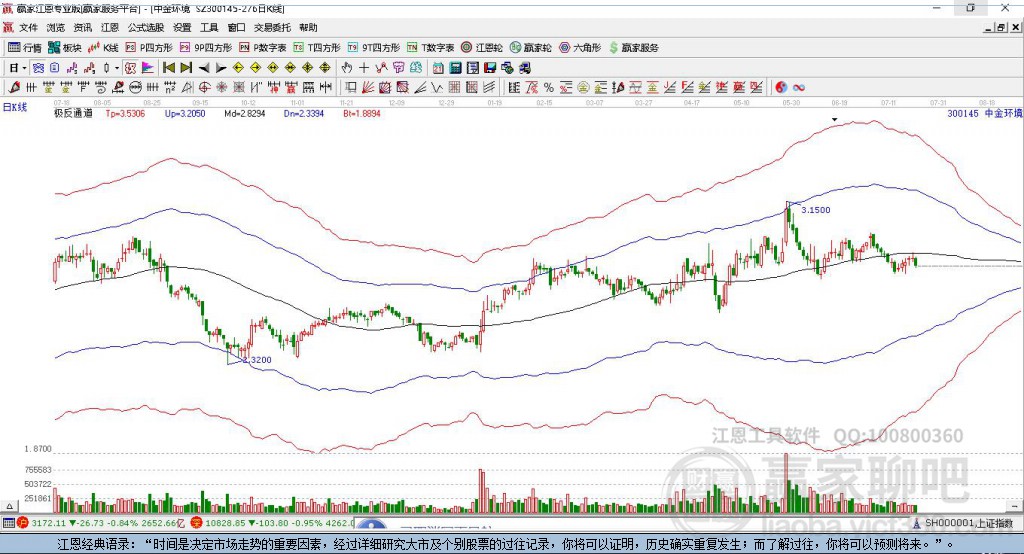Click the 3172.11 index value in status bar

(48, 523)
